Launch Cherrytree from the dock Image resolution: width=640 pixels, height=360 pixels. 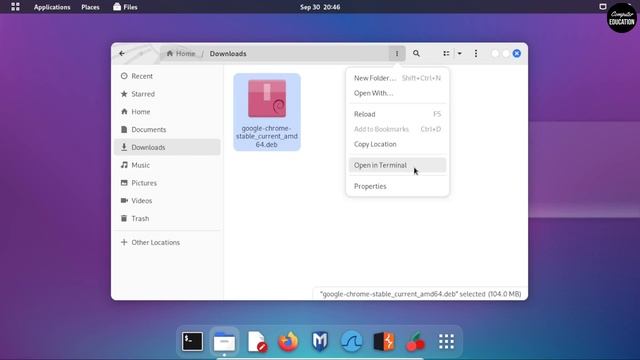[x=415, y=342]
